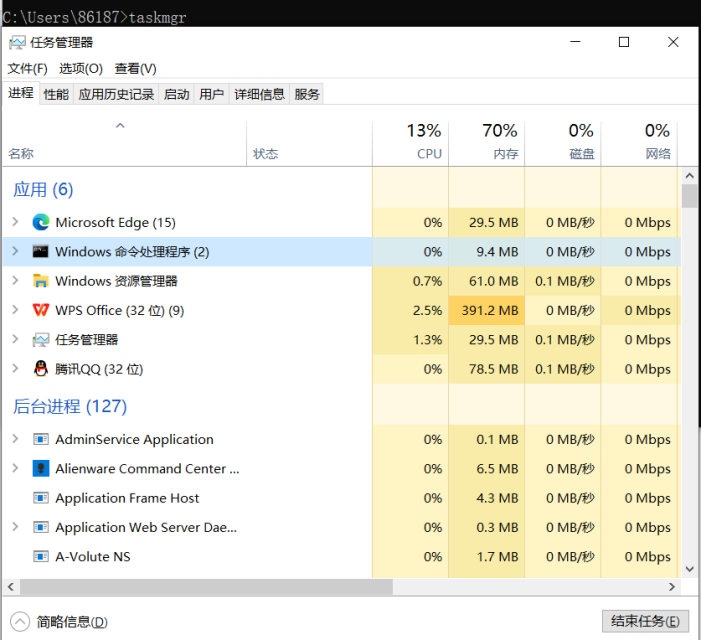The image size is (701, 640).
Task: Click the 6.5 MB memory value
Action: (x=497, y=468)
